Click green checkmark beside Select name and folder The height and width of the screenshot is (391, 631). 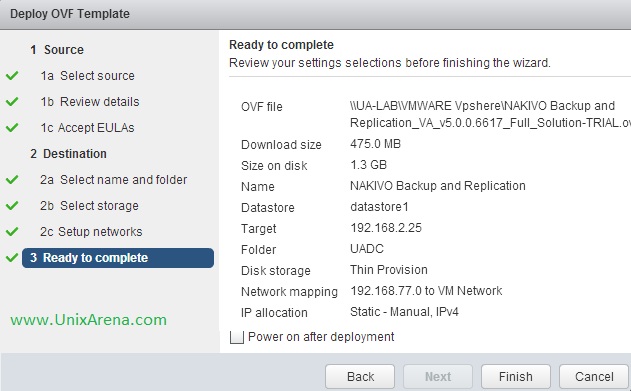pos(12,179)
